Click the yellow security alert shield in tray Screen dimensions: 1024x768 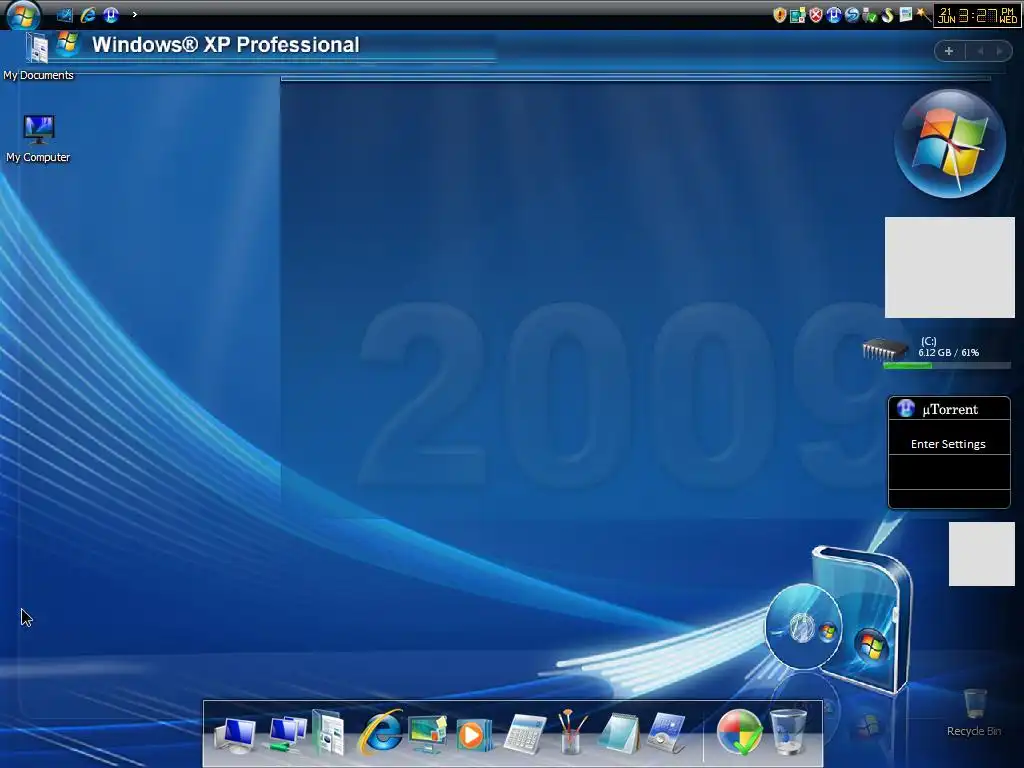(x=779, y=15)
